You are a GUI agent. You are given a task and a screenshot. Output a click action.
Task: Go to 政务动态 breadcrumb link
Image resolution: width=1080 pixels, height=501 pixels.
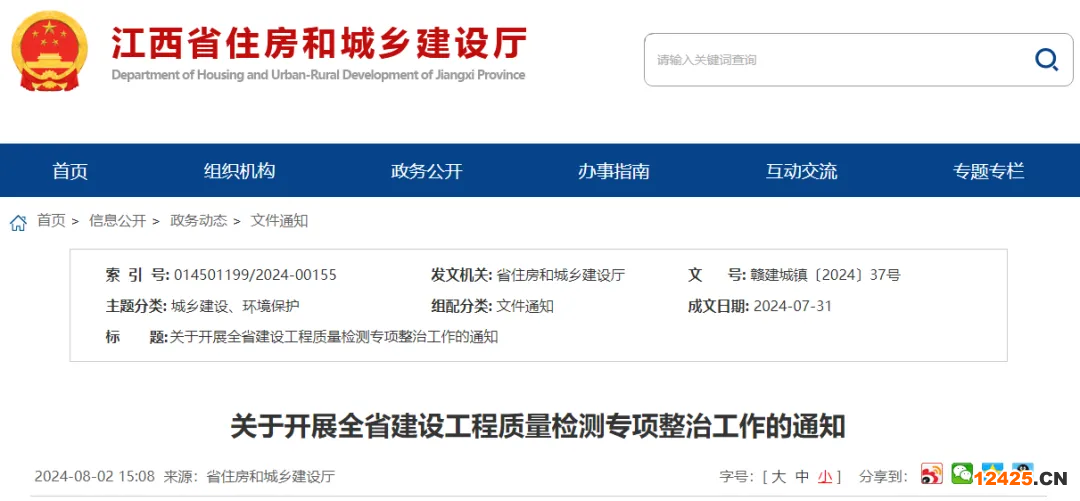pyautogui.click(x=198, y=221)
